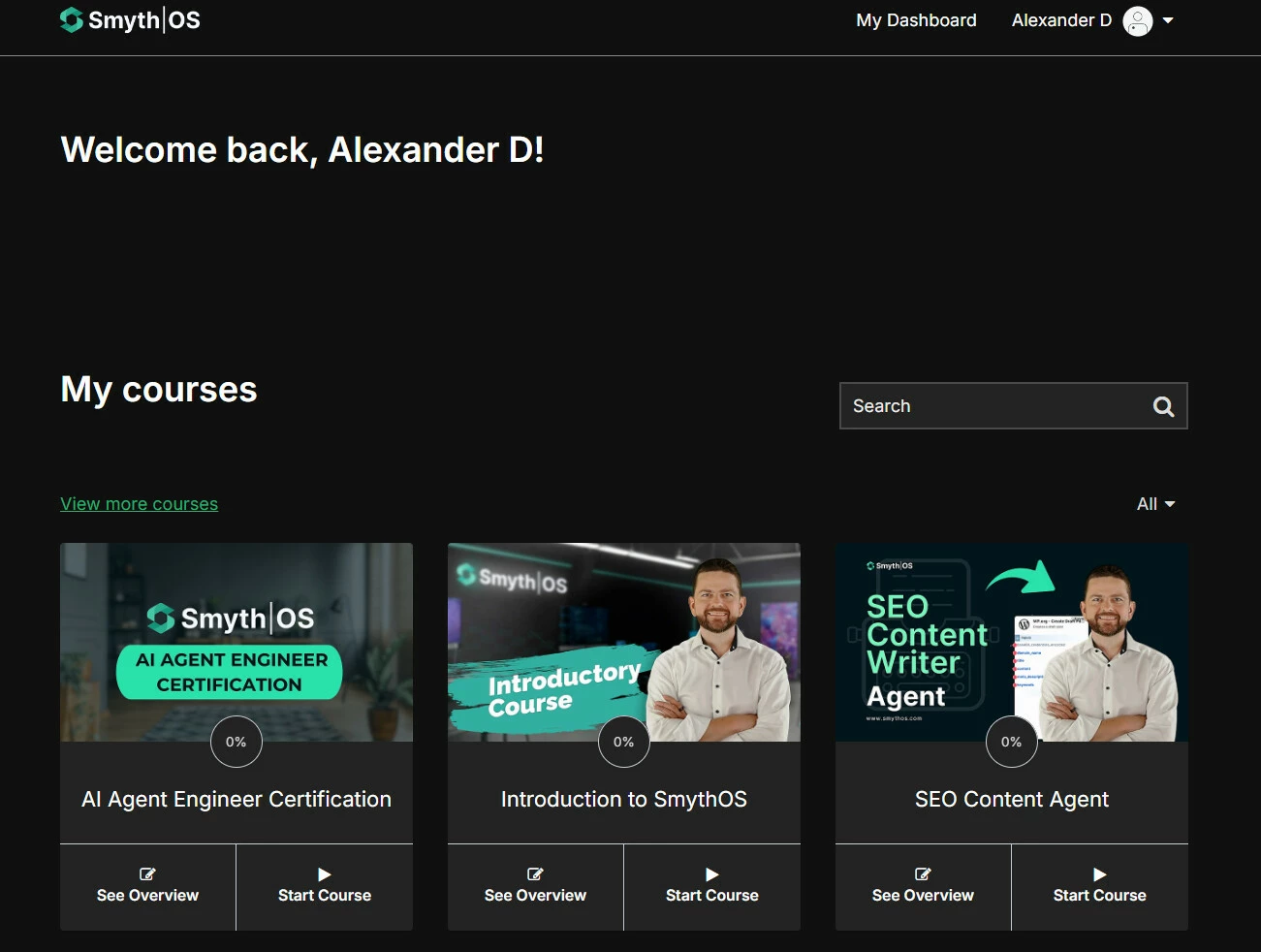Click the magnifier search icon

point(1164,407)
